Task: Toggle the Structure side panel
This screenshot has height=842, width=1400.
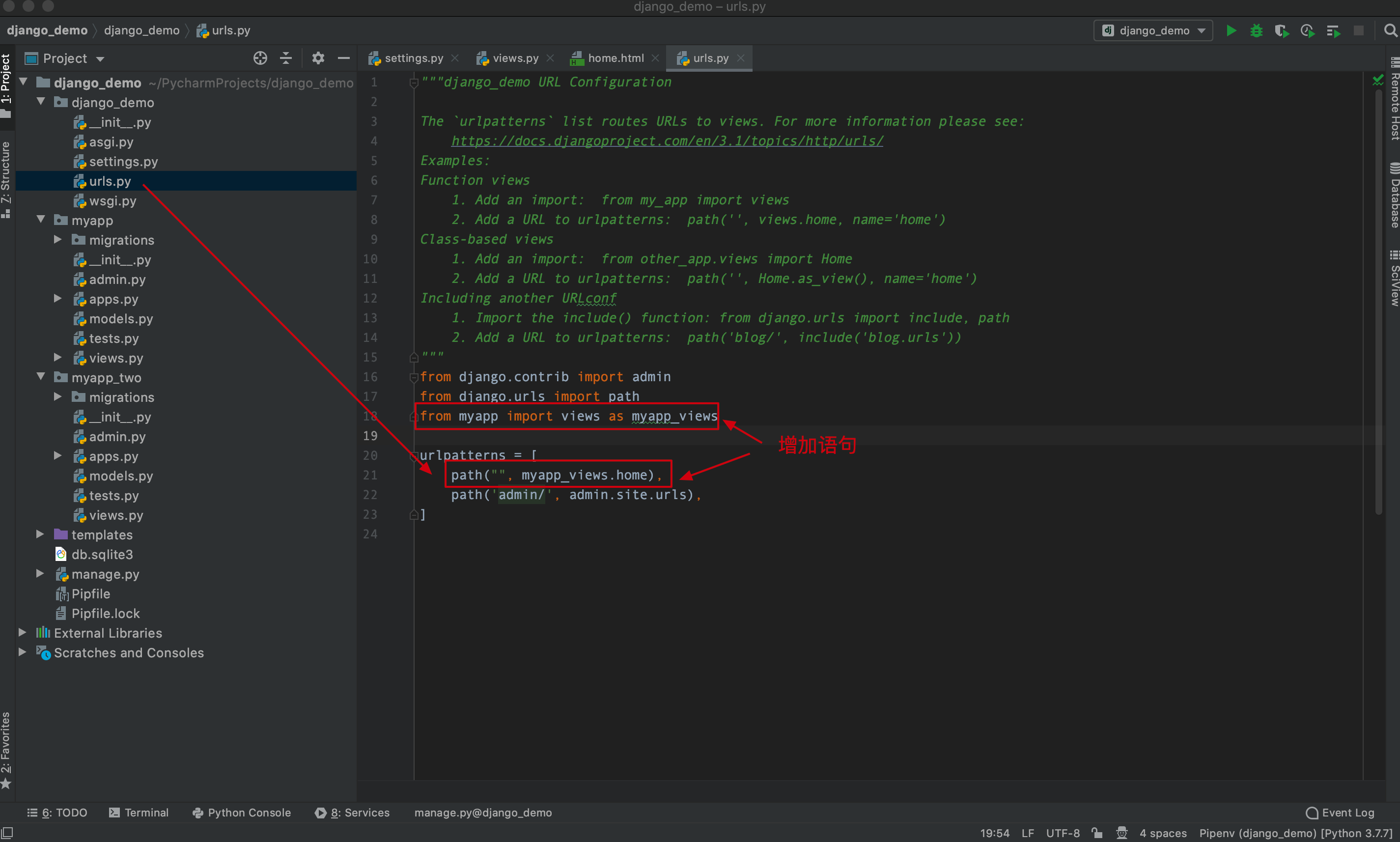Action: pyautogui.click(x=6, y=179)
